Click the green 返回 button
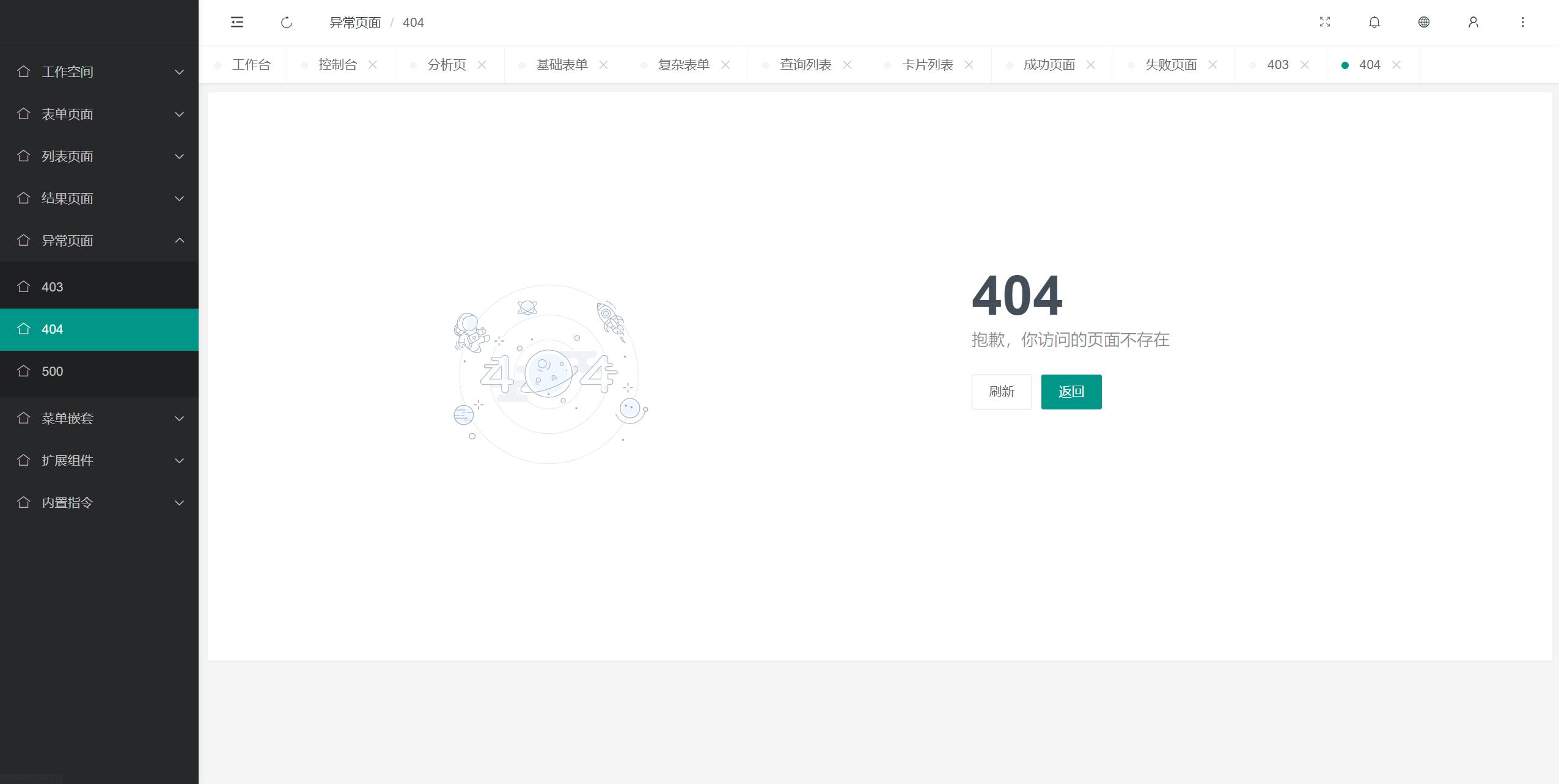This screenshot has height=784, width=1559. (x=1071, y=392)
